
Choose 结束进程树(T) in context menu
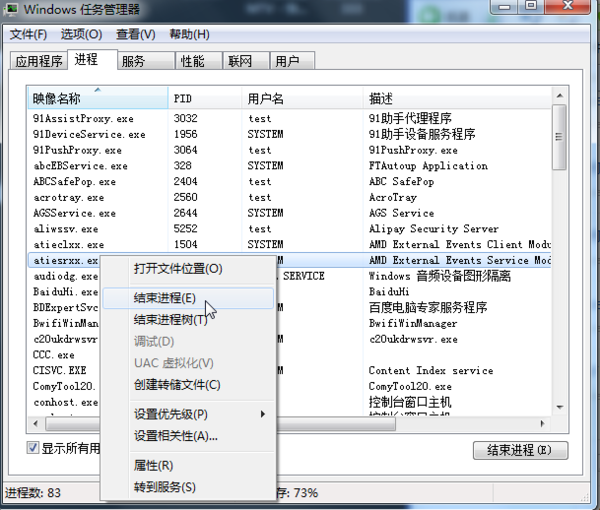[189, 319]
